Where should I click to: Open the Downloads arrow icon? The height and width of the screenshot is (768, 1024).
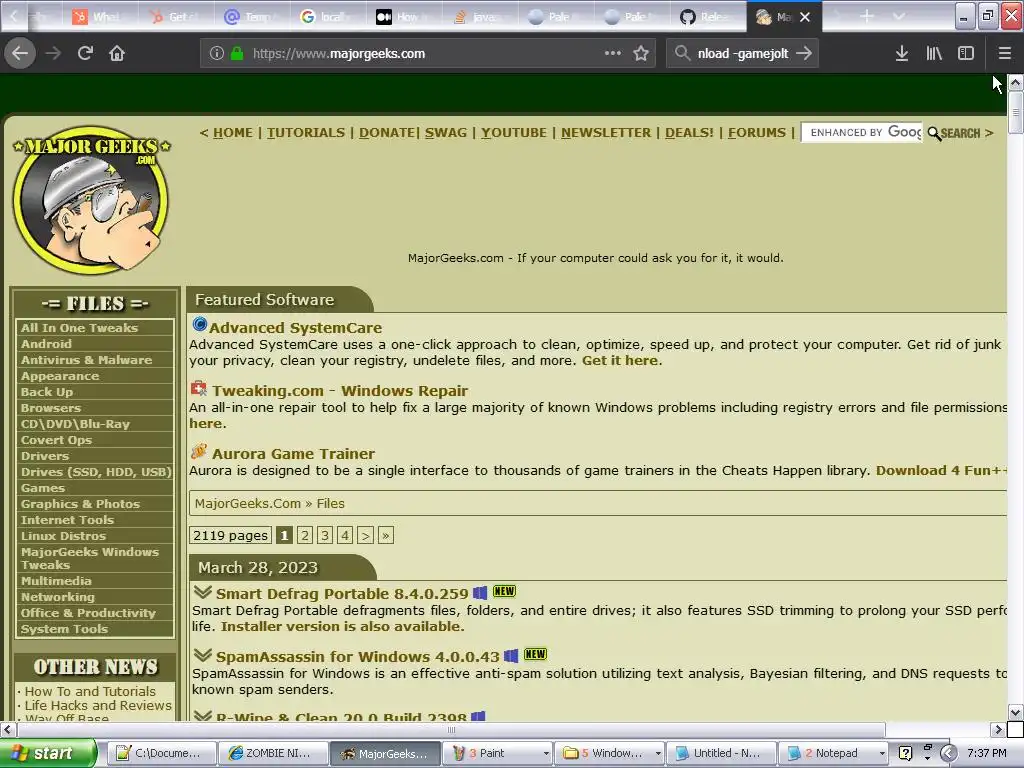902,53
